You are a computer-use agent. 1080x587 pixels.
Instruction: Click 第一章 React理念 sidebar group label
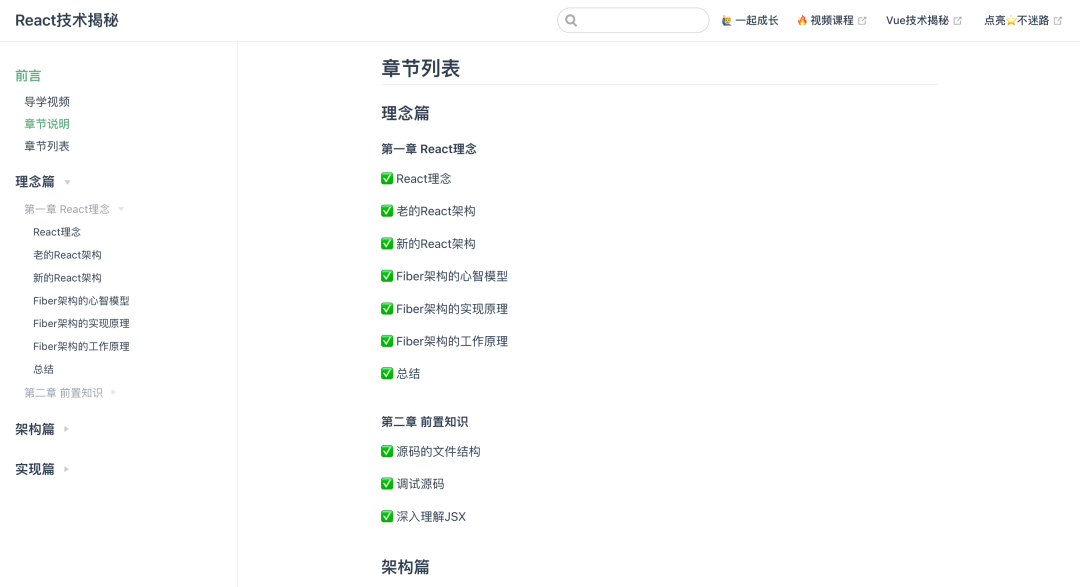67,209
